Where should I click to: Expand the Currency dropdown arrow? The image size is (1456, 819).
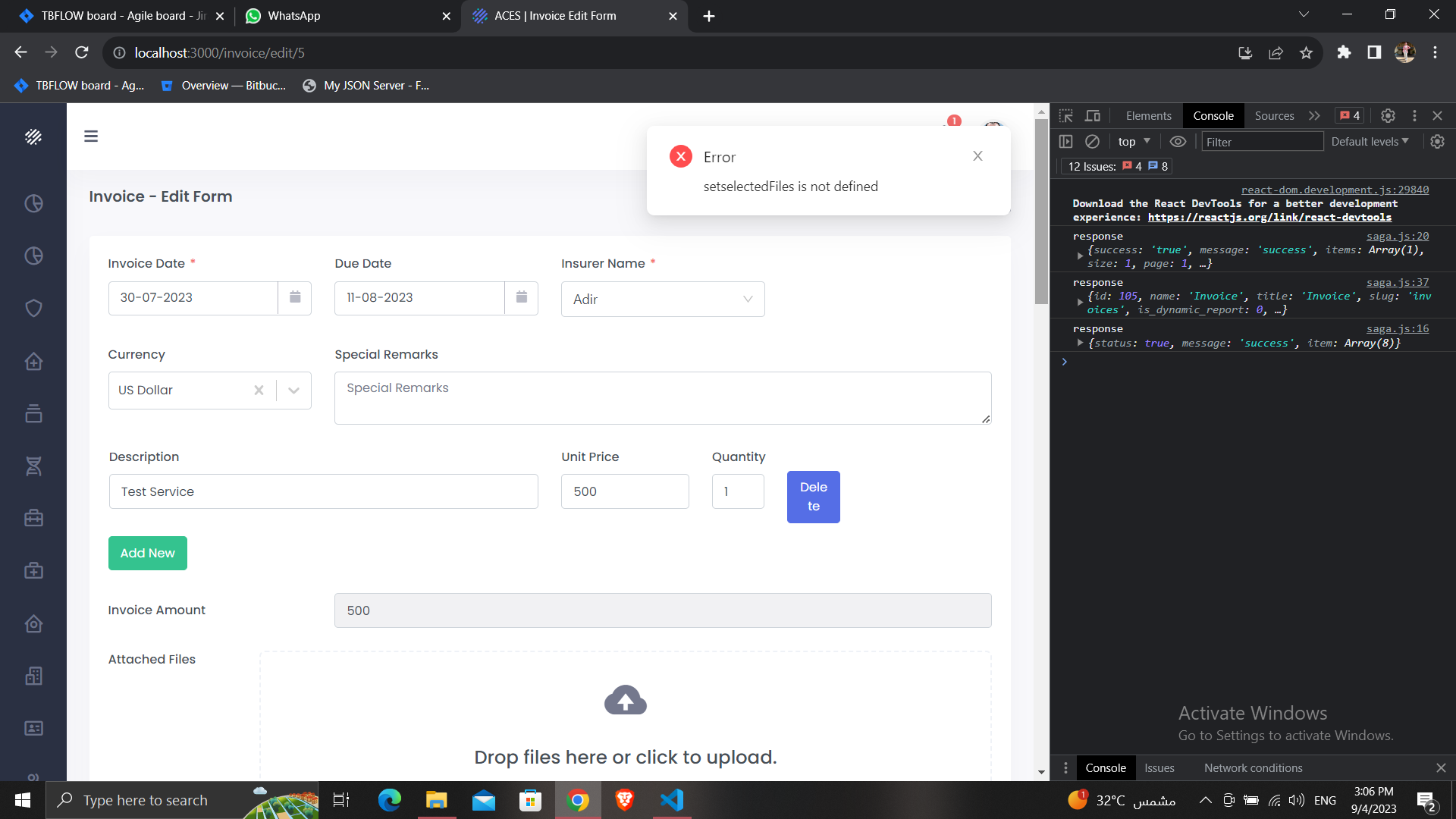294,390
